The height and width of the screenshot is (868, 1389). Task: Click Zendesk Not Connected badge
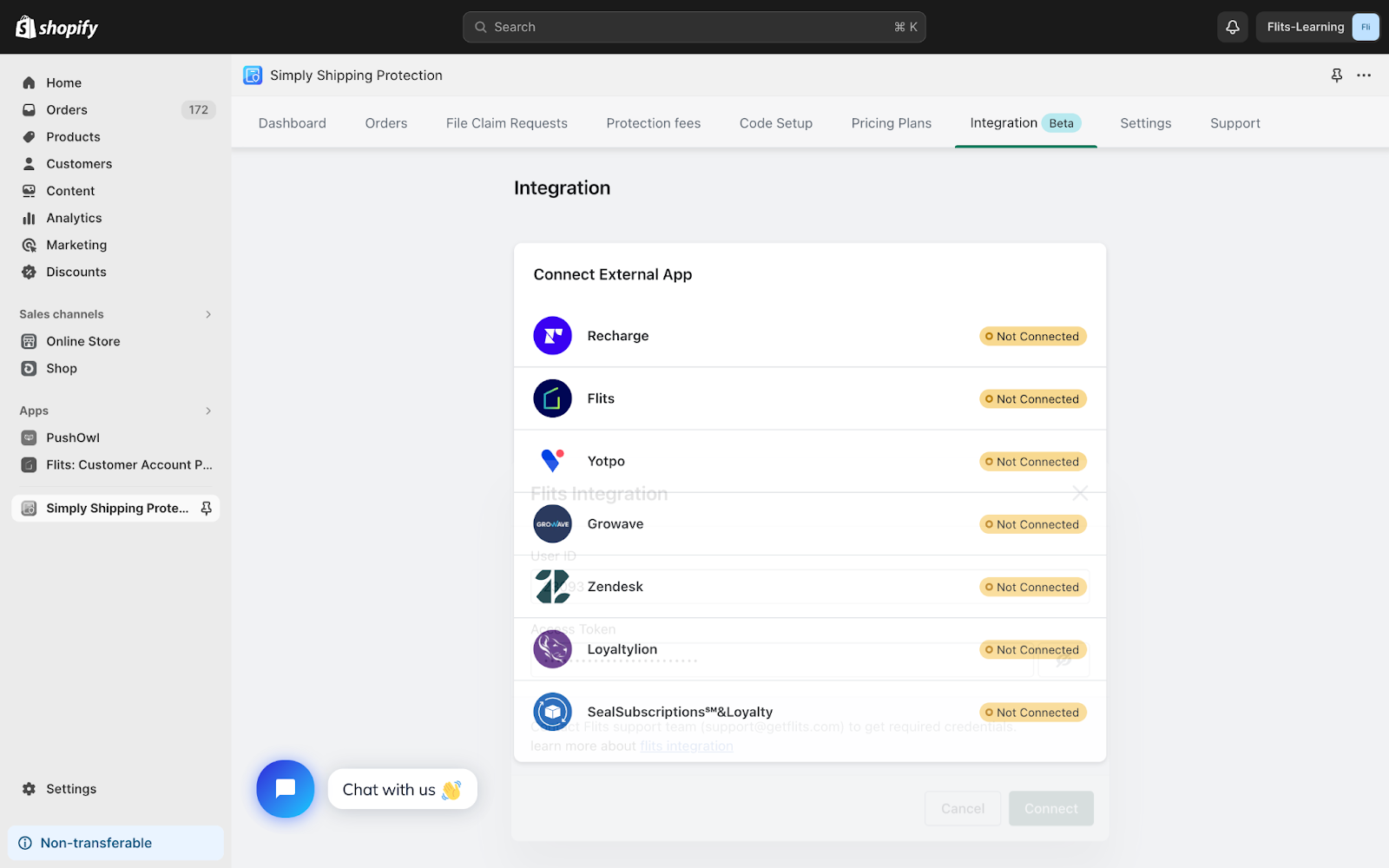[1033, 587]
